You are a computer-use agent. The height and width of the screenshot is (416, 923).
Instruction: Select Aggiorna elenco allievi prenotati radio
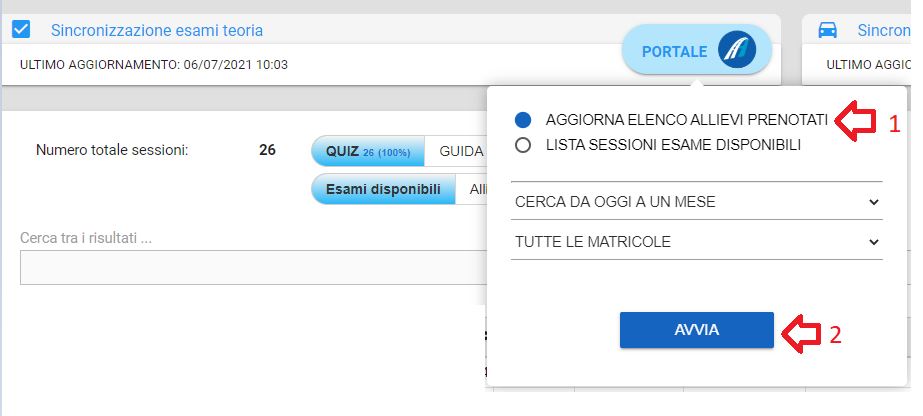tap(522, 119)
